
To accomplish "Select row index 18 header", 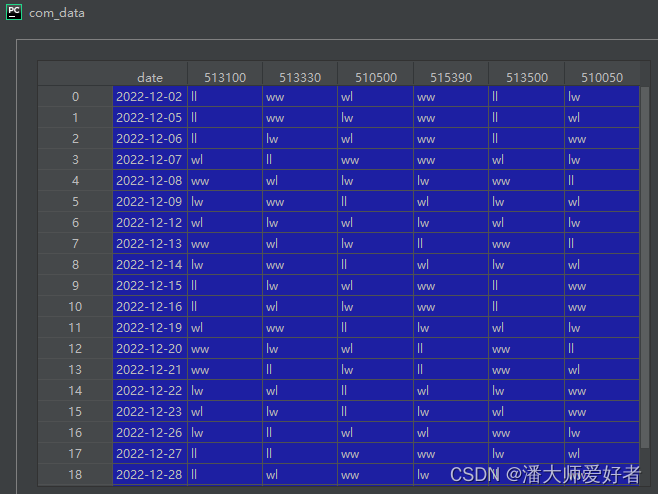I will pos(76,474).
